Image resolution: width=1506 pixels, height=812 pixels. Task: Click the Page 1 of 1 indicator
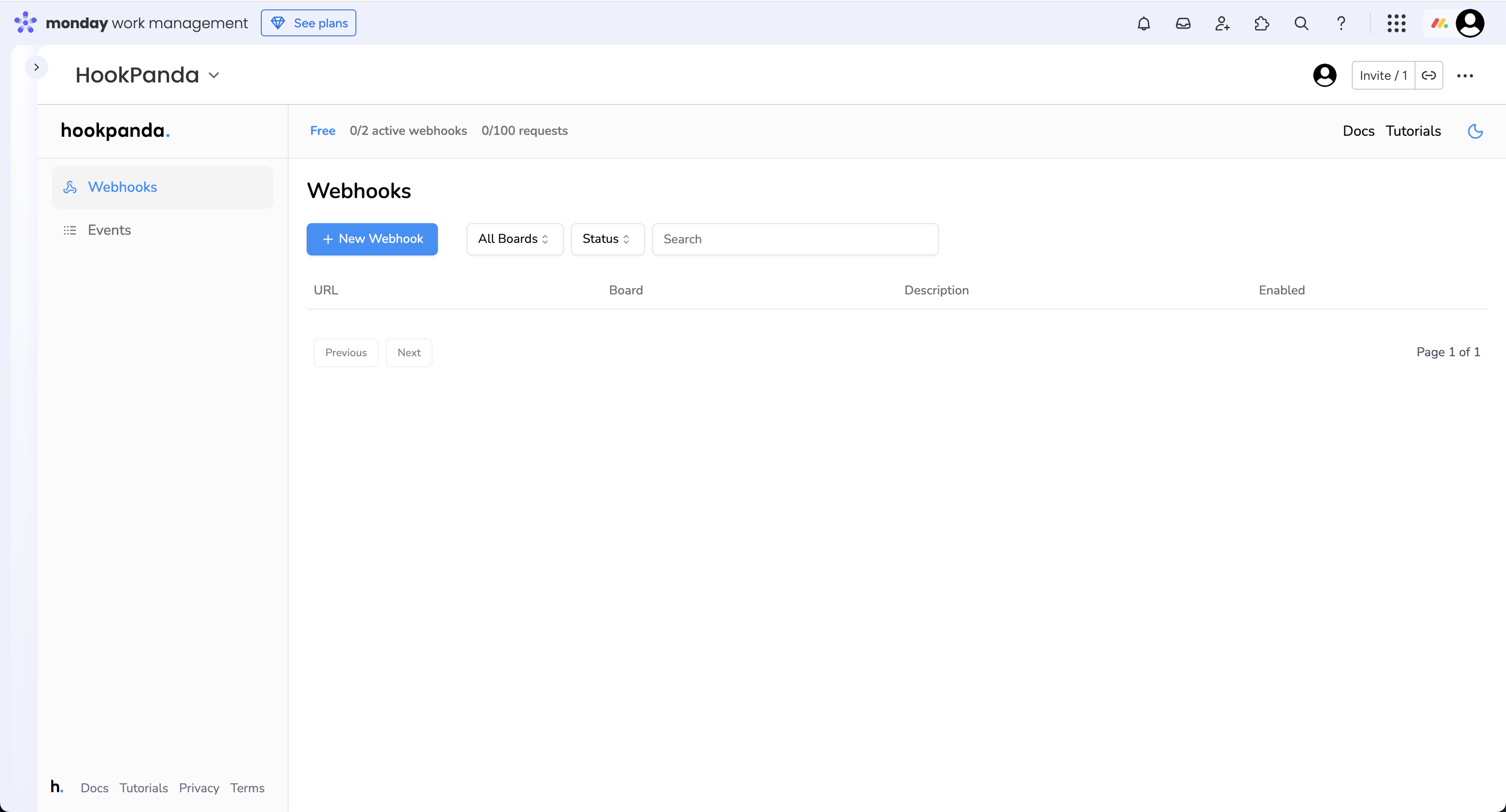1448,352
